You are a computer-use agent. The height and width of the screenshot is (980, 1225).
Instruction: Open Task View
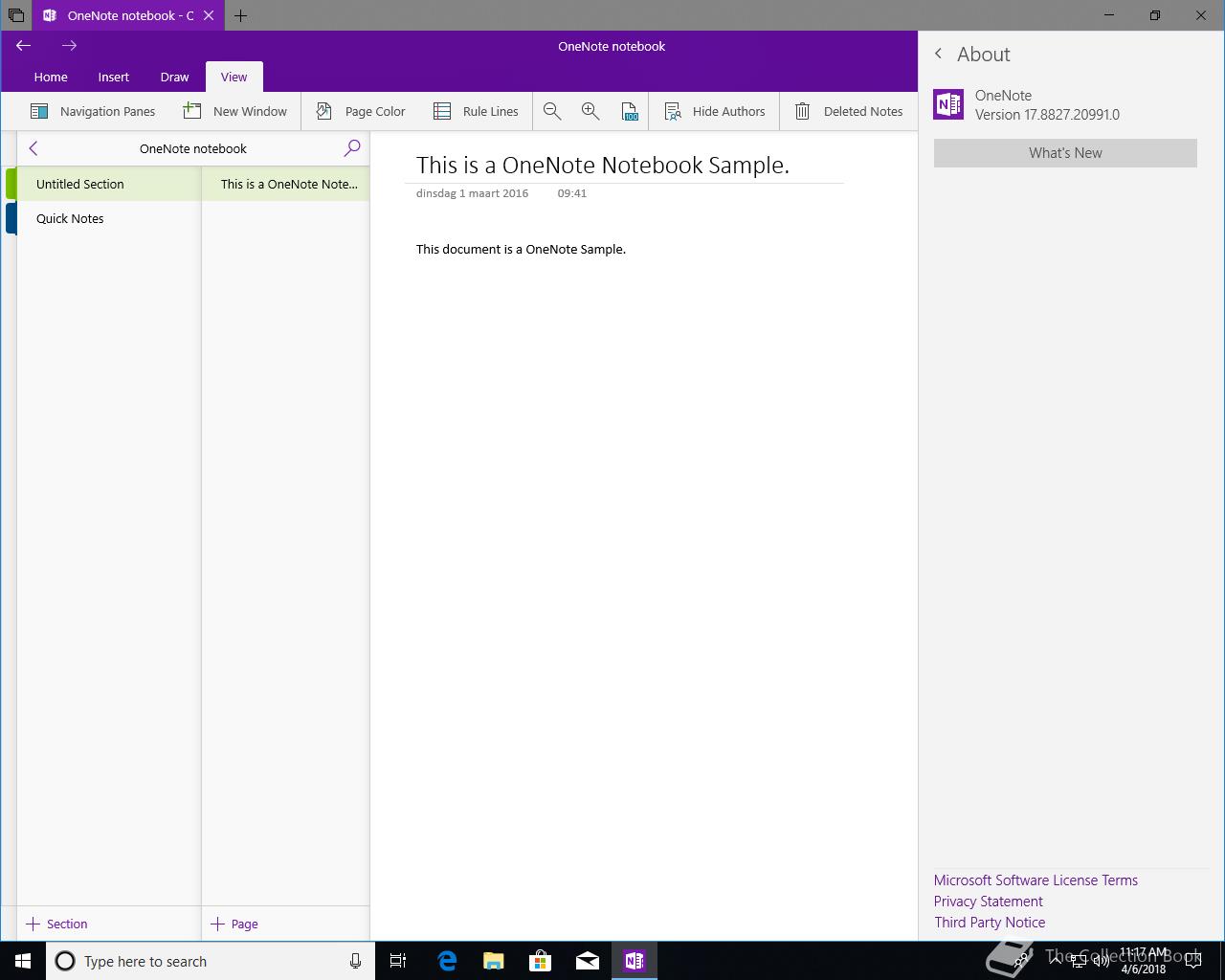[398, 961]
